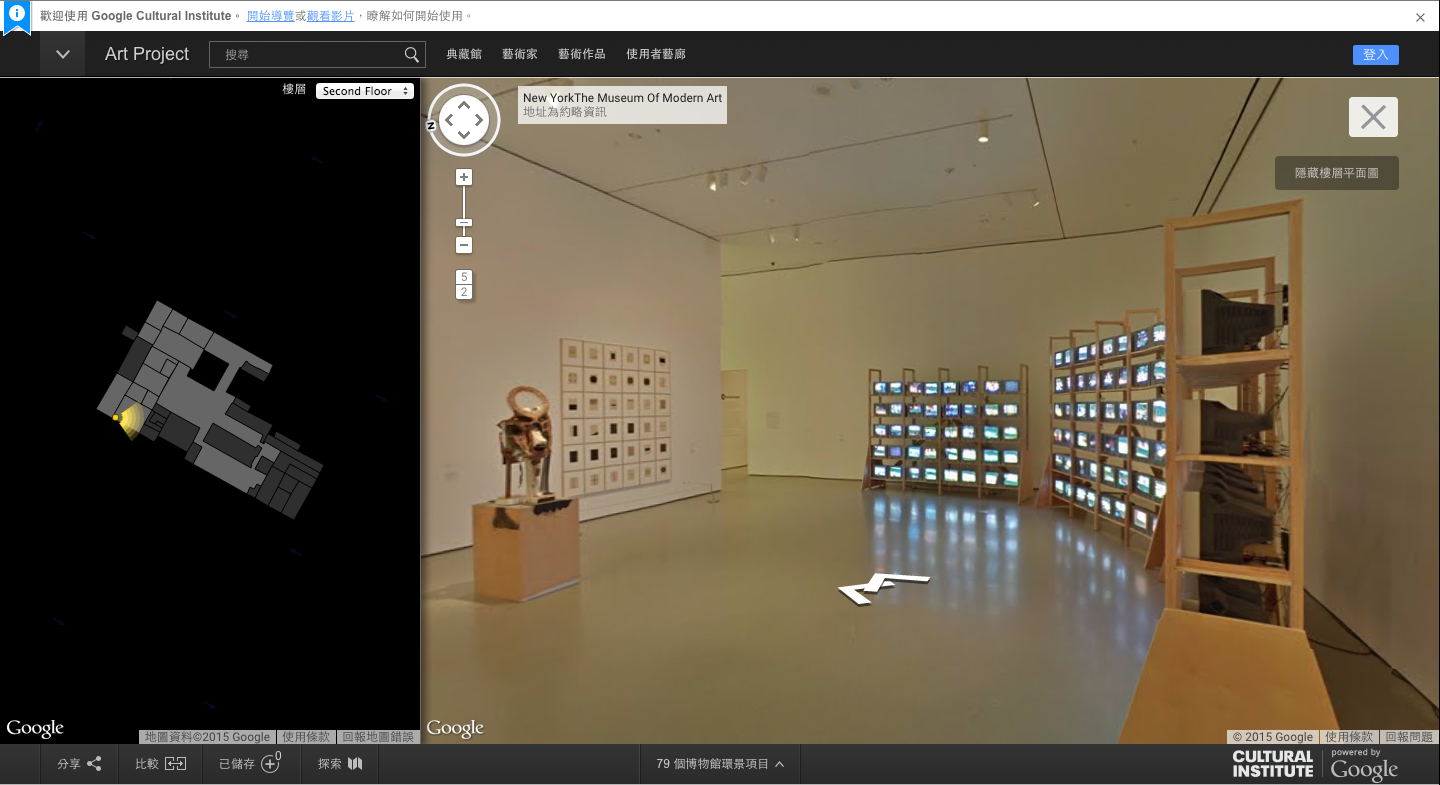This screenshot has width=1440, height=785.
Task: Expand the 79 museum view items panel
Action: click(x=720, y=764)
